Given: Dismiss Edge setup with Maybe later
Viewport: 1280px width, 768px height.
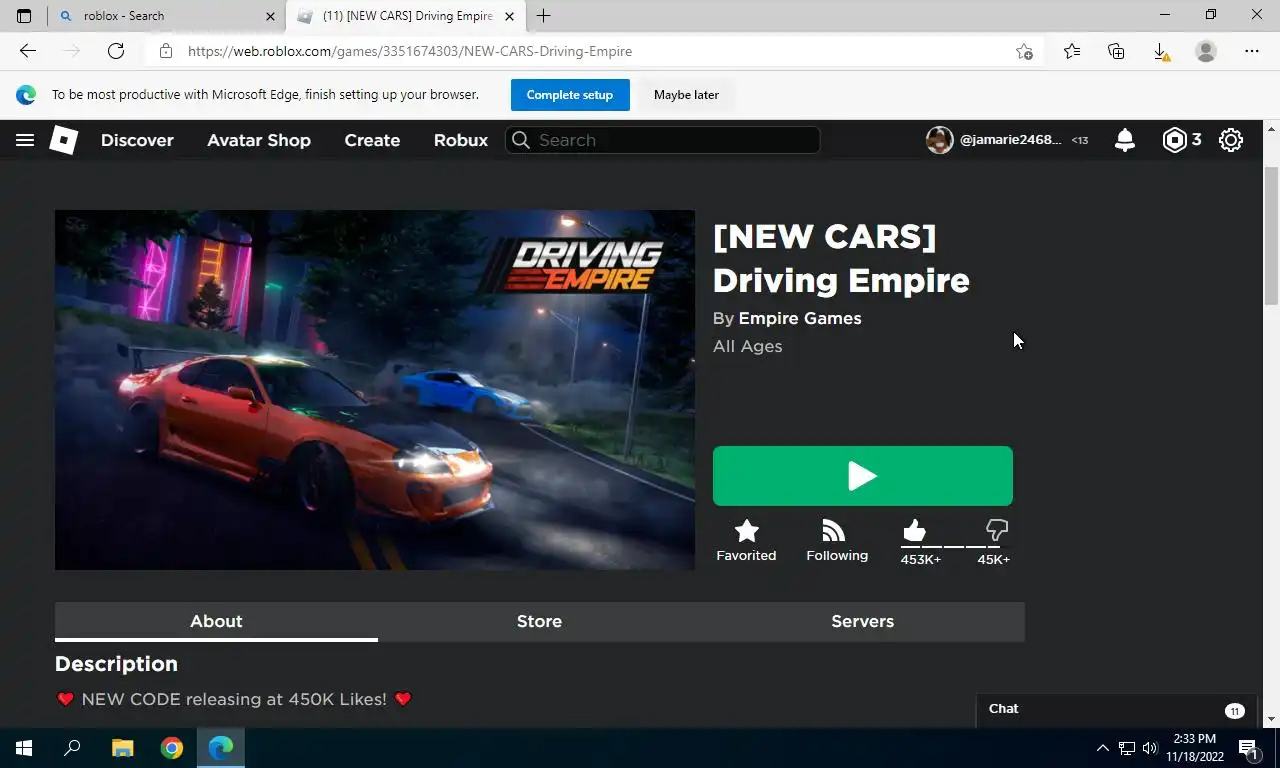Looking at the screenshot, I should (686, 95).
